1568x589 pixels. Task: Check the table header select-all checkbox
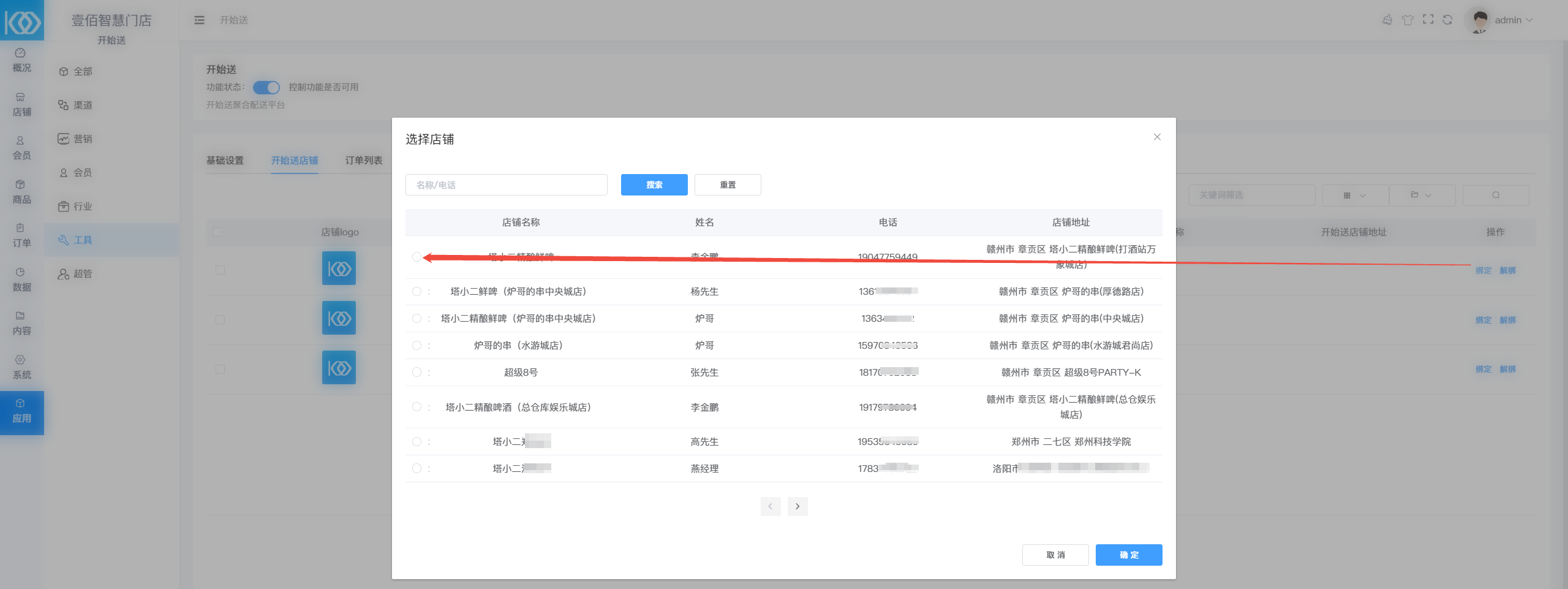click(218, 232)
